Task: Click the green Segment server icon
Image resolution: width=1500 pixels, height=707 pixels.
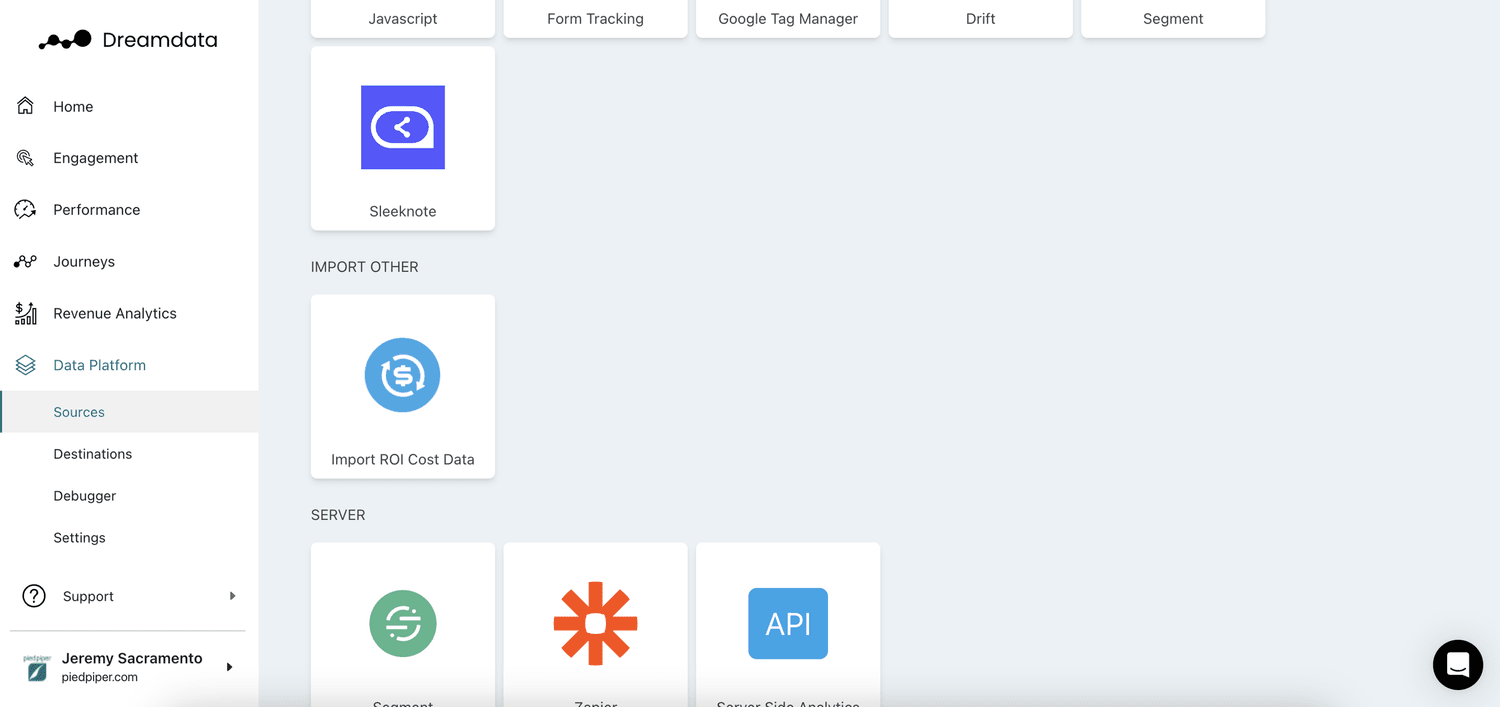Action: point(403,623)
